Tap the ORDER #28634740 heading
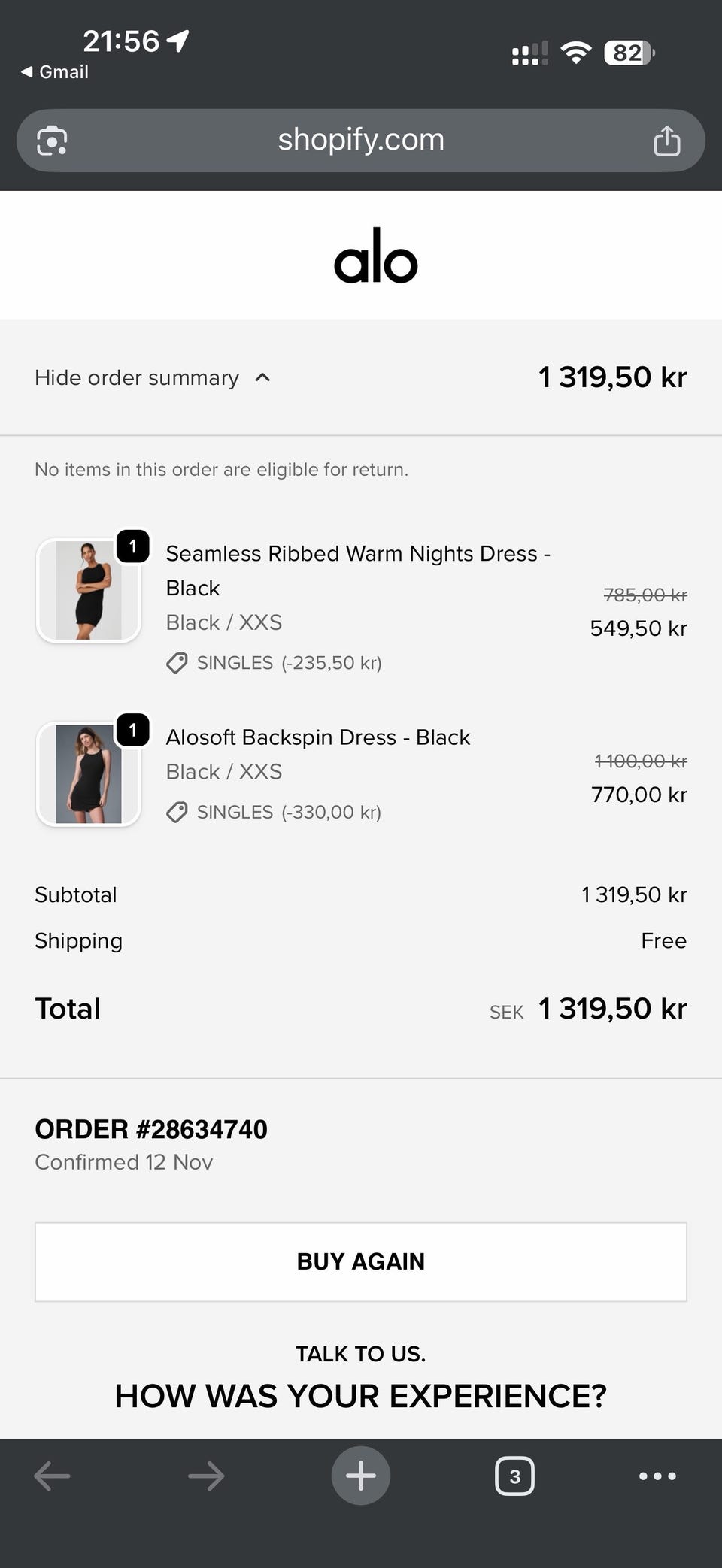The image size is (722, 1568). (151, 1129)
